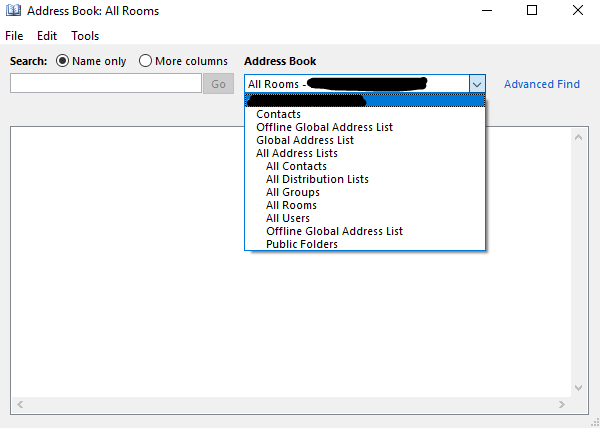
Task: Select Public Folders entry
Action: pyautogui.click(x=365, y=244)
